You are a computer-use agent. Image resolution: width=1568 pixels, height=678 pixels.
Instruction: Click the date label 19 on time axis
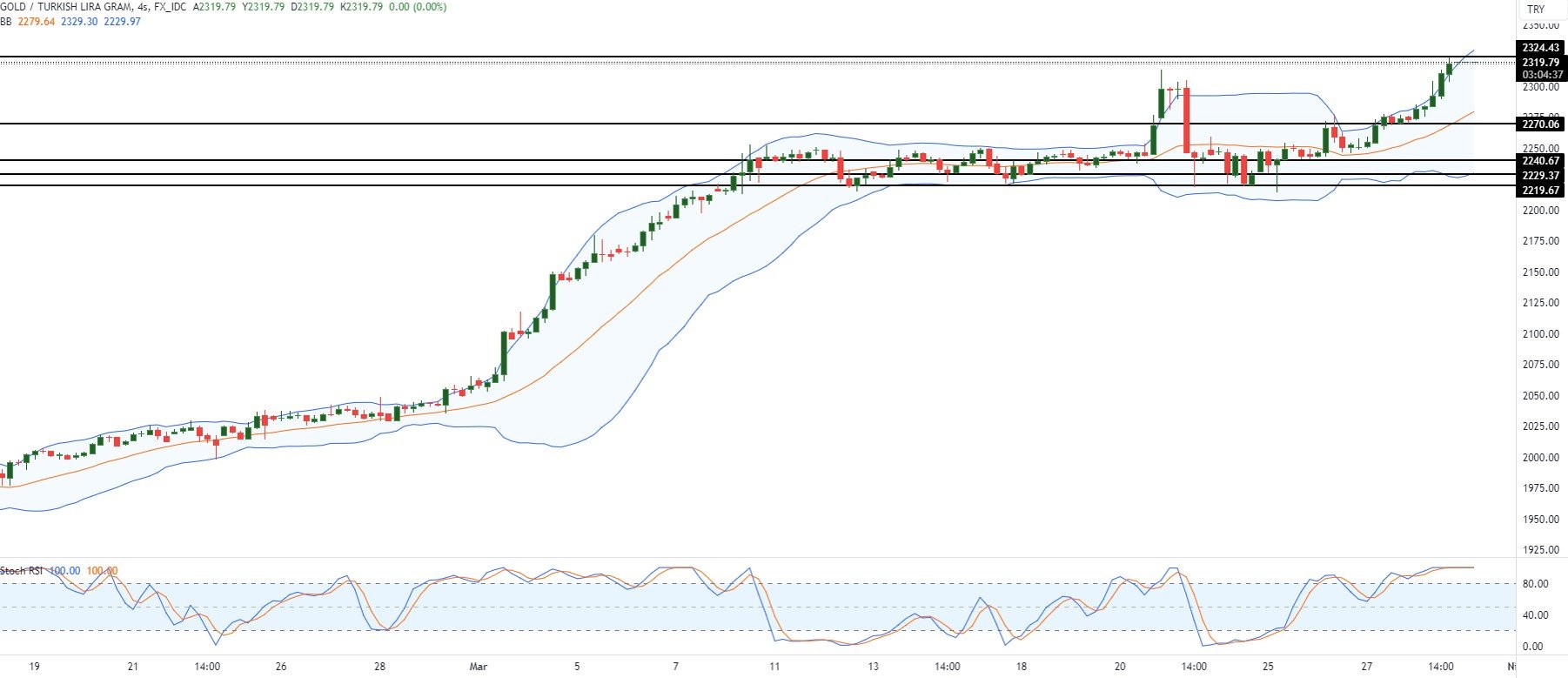pyautogui.click(x=34, y=668)
